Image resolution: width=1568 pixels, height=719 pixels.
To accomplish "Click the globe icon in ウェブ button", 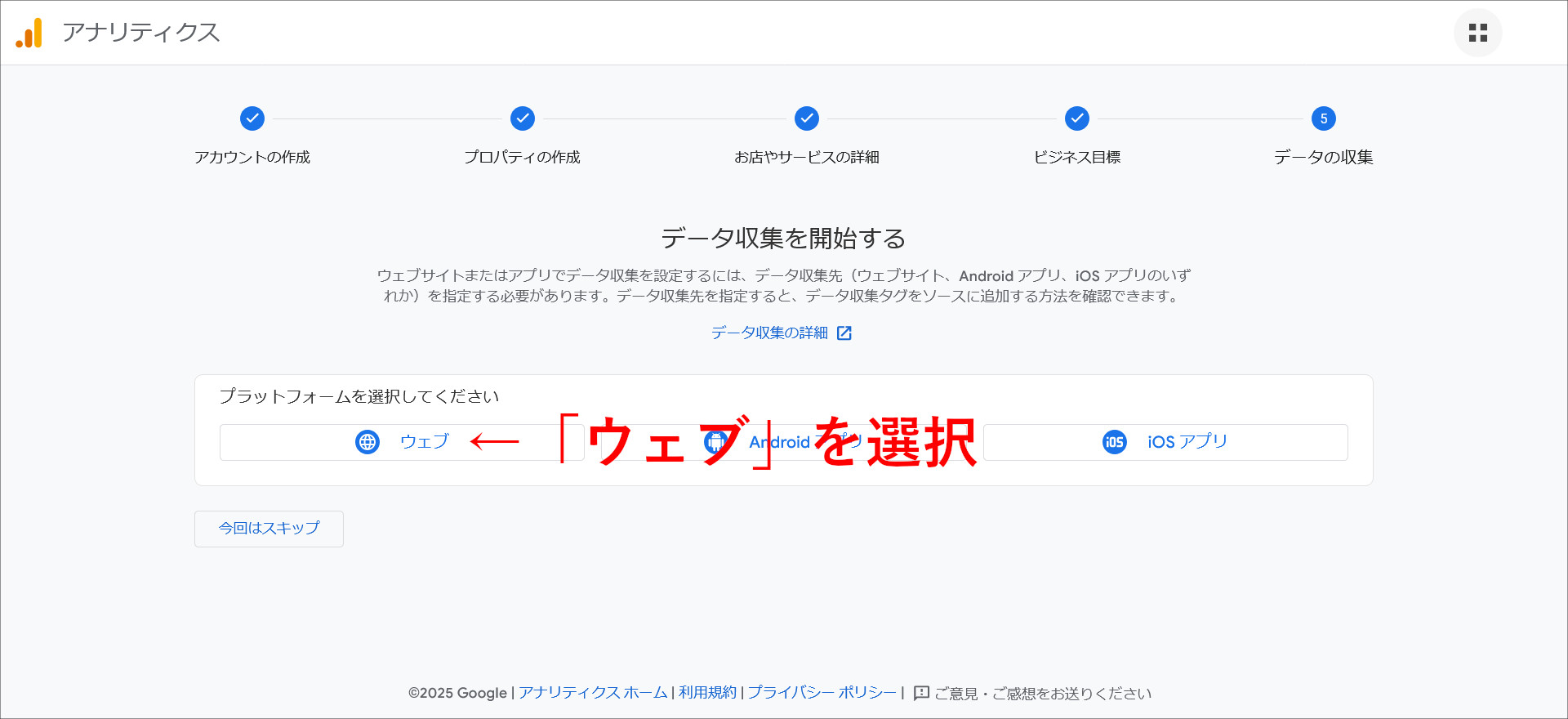I will click(367, 442).
